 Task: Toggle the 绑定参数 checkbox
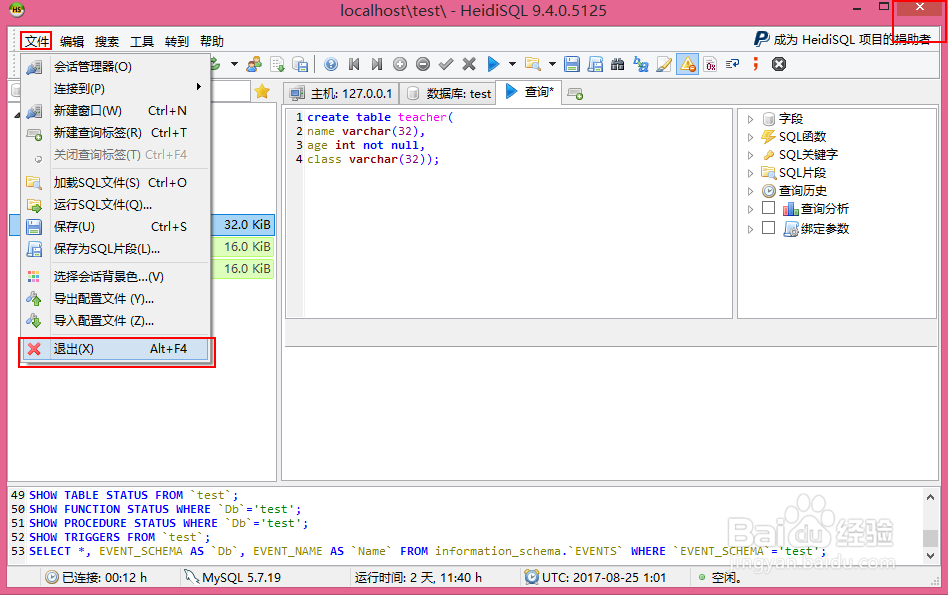[x=768, y=228]
